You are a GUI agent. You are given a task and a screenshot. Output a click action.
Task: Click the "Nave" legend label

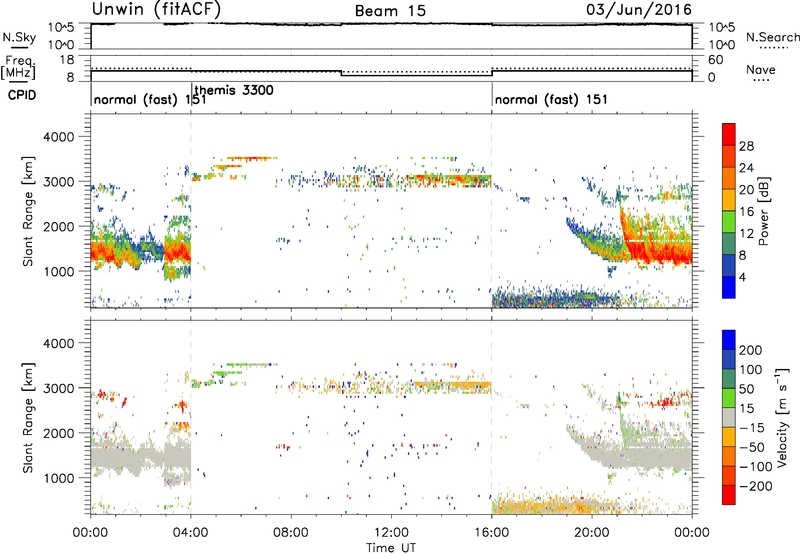point(761,69)
